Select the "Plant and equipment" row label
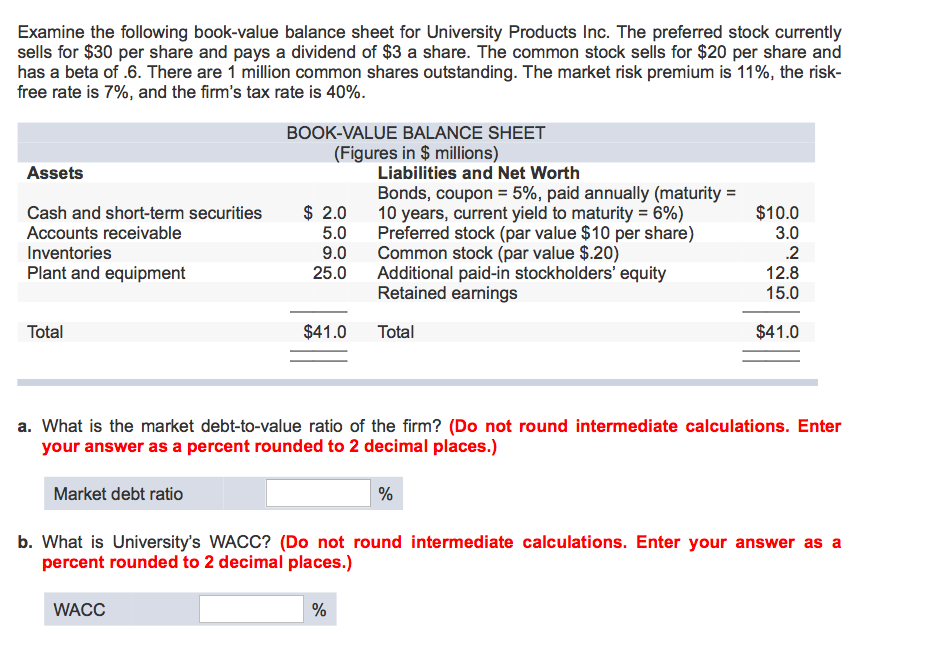Image resolution: width=932 pixels, height=658 pixels. tap(106, 273)
